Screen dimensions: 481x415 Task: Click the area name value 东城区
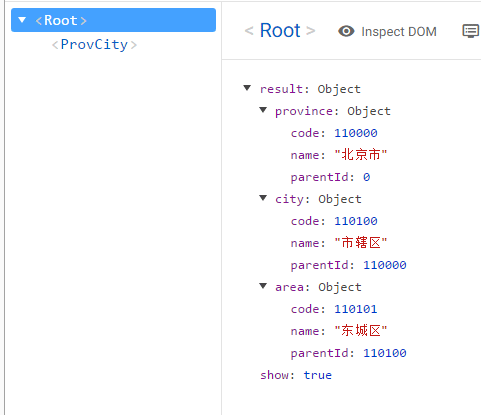coord(361,331)
